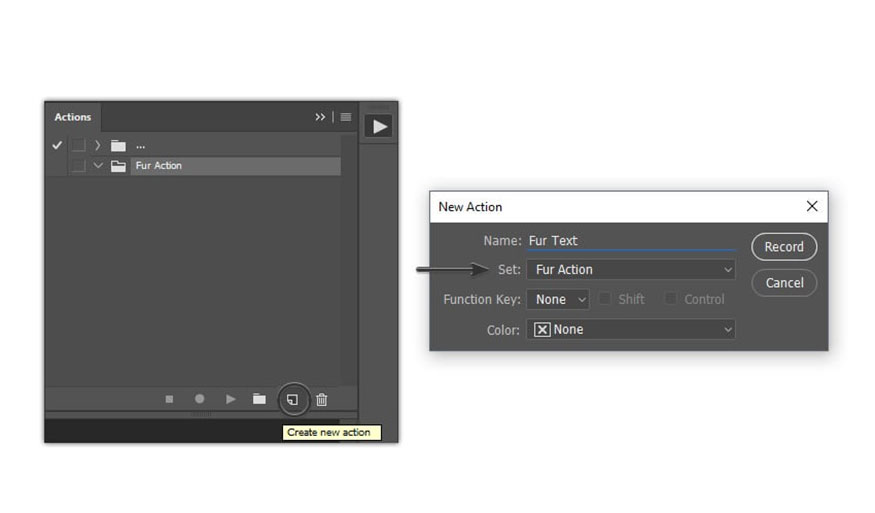
Task: Play the selection in Actions panel
Action: click(230, 399)
